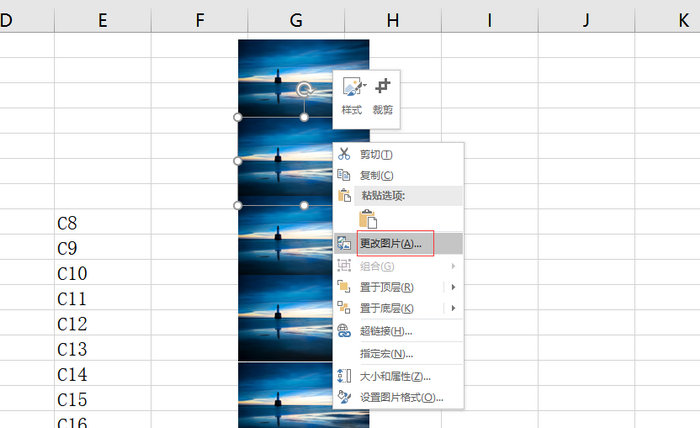
Task: Open the 样式 dropdown arrow
Action: (365, 85)
